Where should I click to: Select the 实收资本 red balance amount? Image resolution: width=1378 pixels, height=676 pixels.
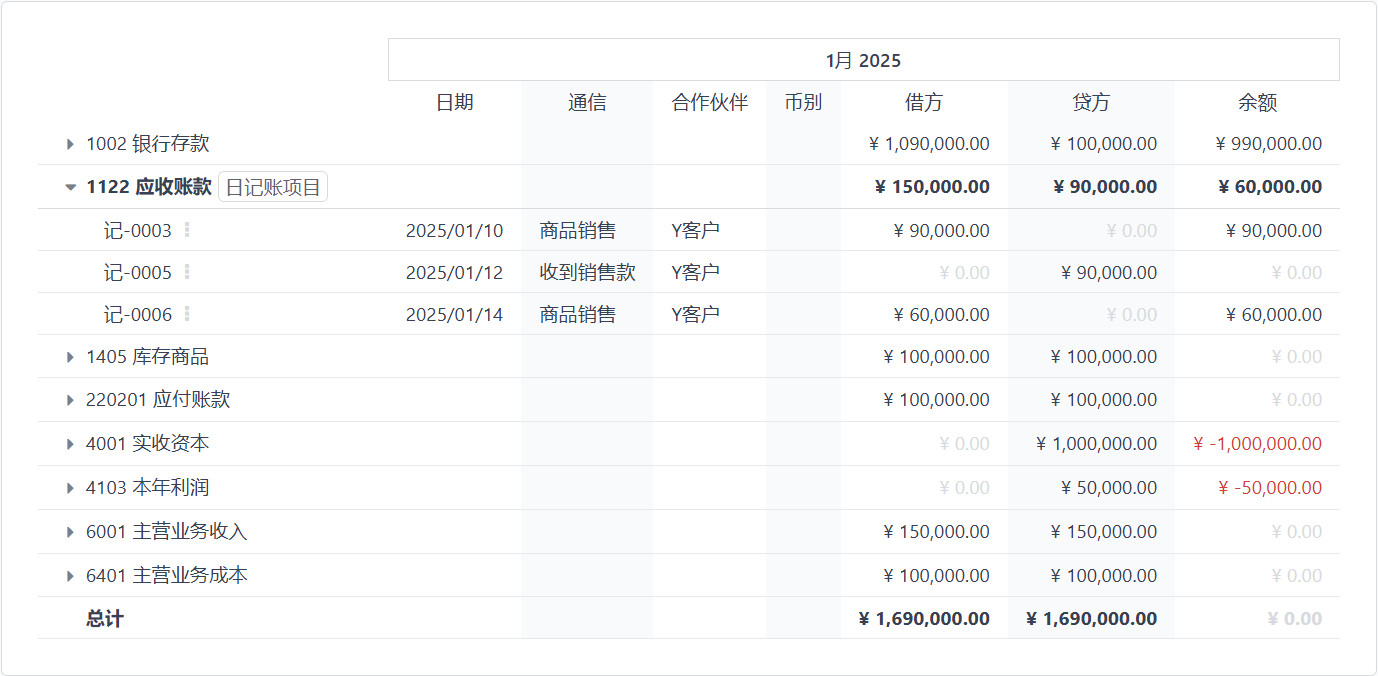pos(1257,444)
